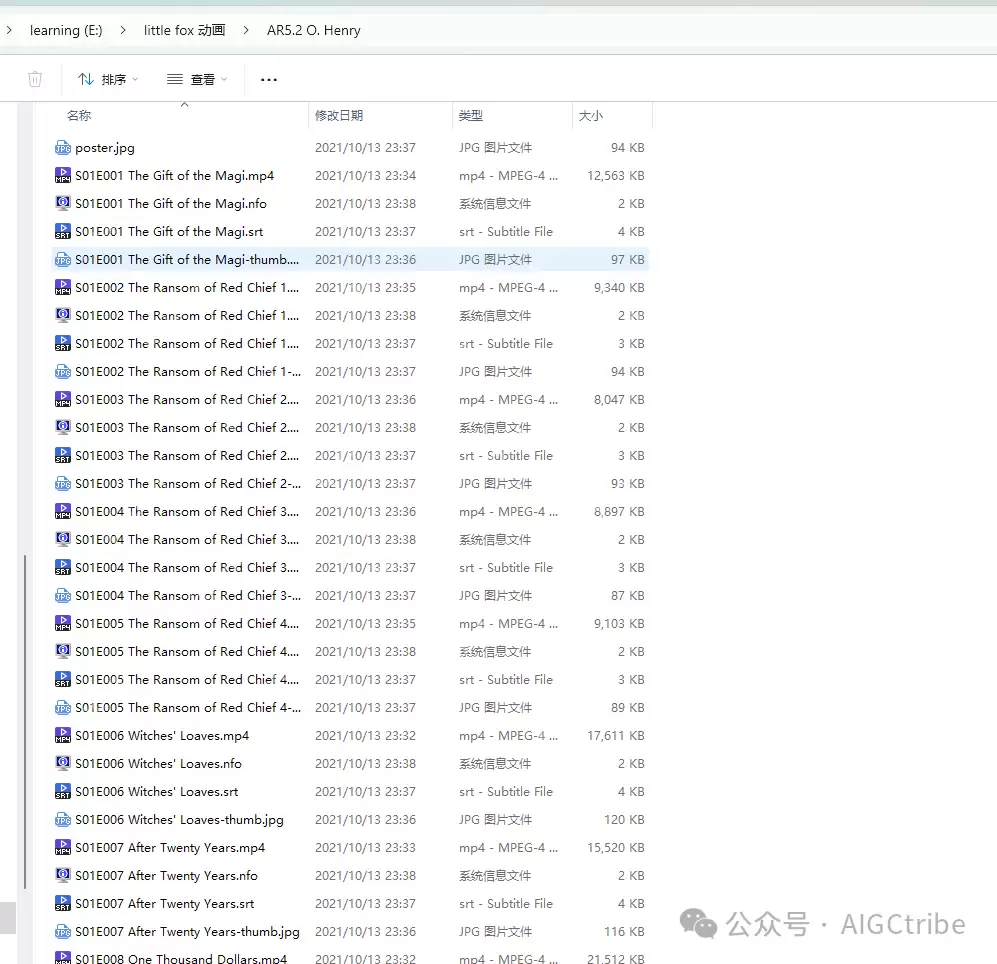Expand the 排序 dropdown chevron

point(135,79)
